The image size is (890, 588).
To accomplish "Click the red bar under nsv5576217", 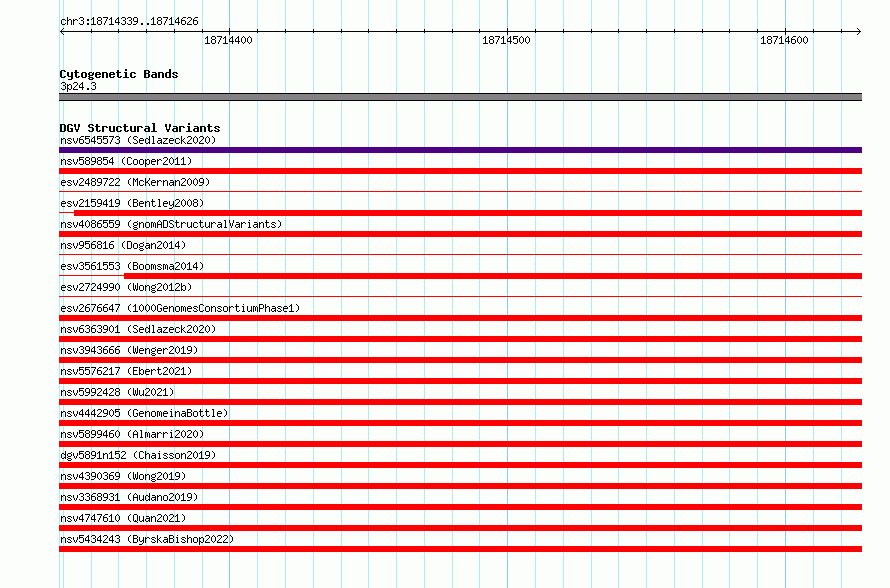I will click(460, 381).
